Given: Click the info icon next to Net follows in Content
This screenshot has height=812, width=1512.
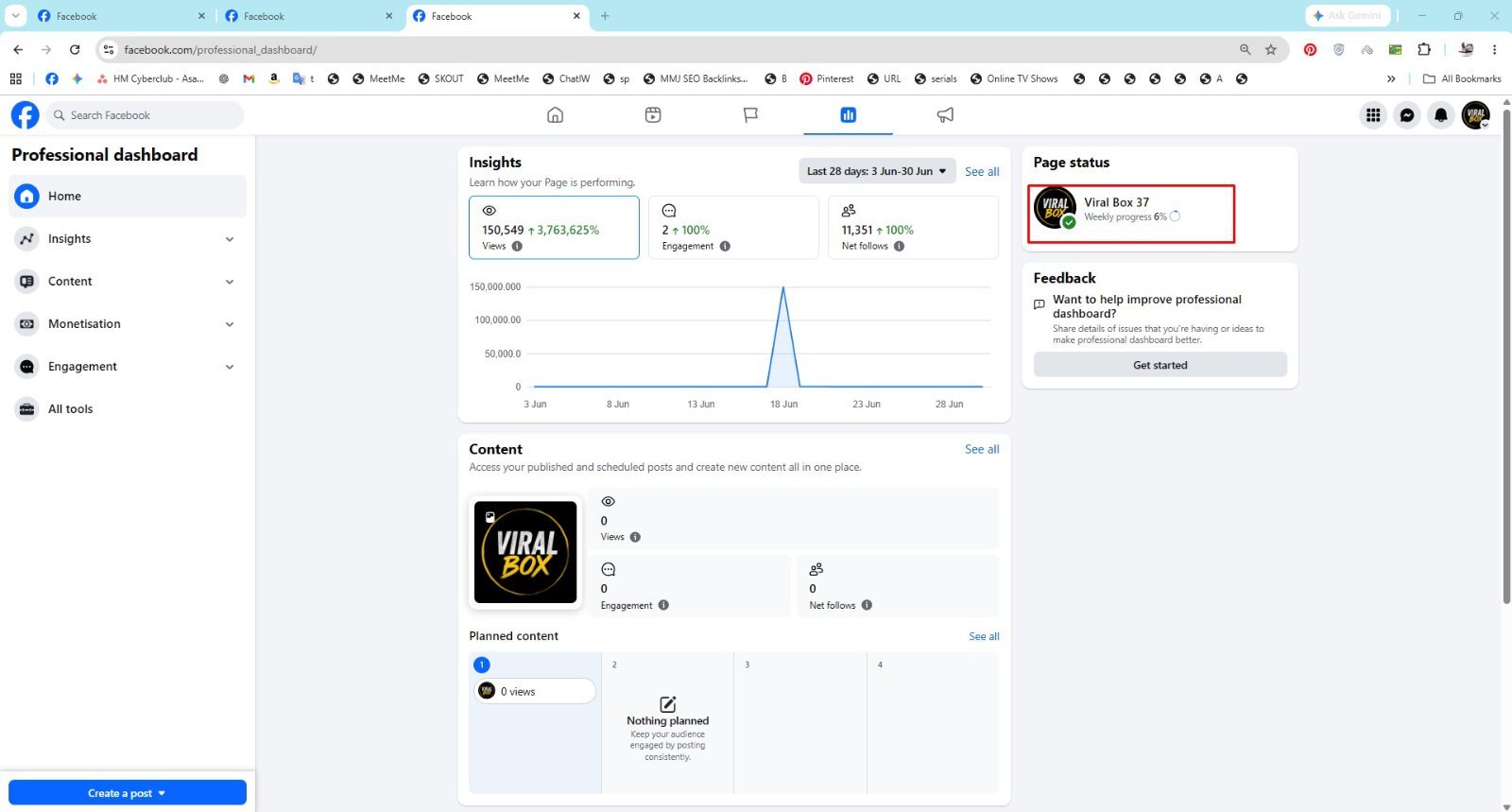Looking at the screenshot, I should click(x=867, y=605).
